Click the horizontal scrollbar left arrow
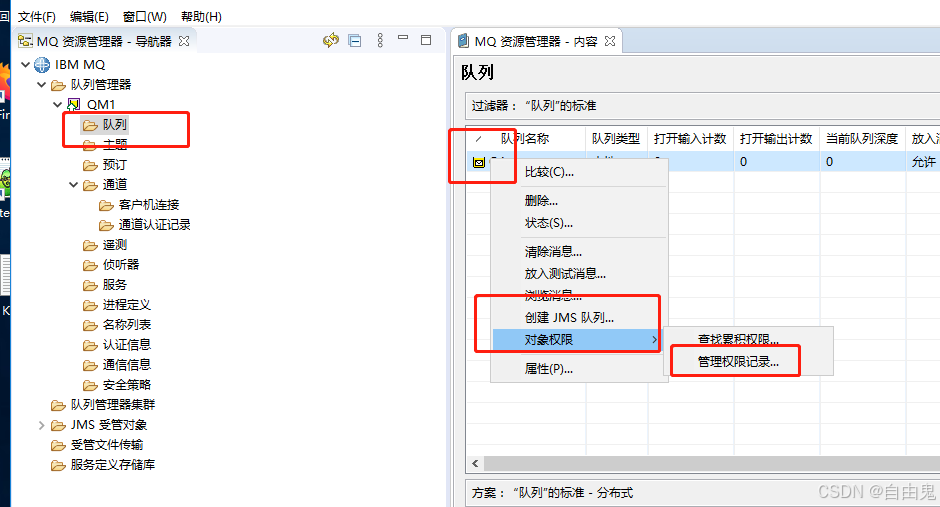 coord(475,463)
